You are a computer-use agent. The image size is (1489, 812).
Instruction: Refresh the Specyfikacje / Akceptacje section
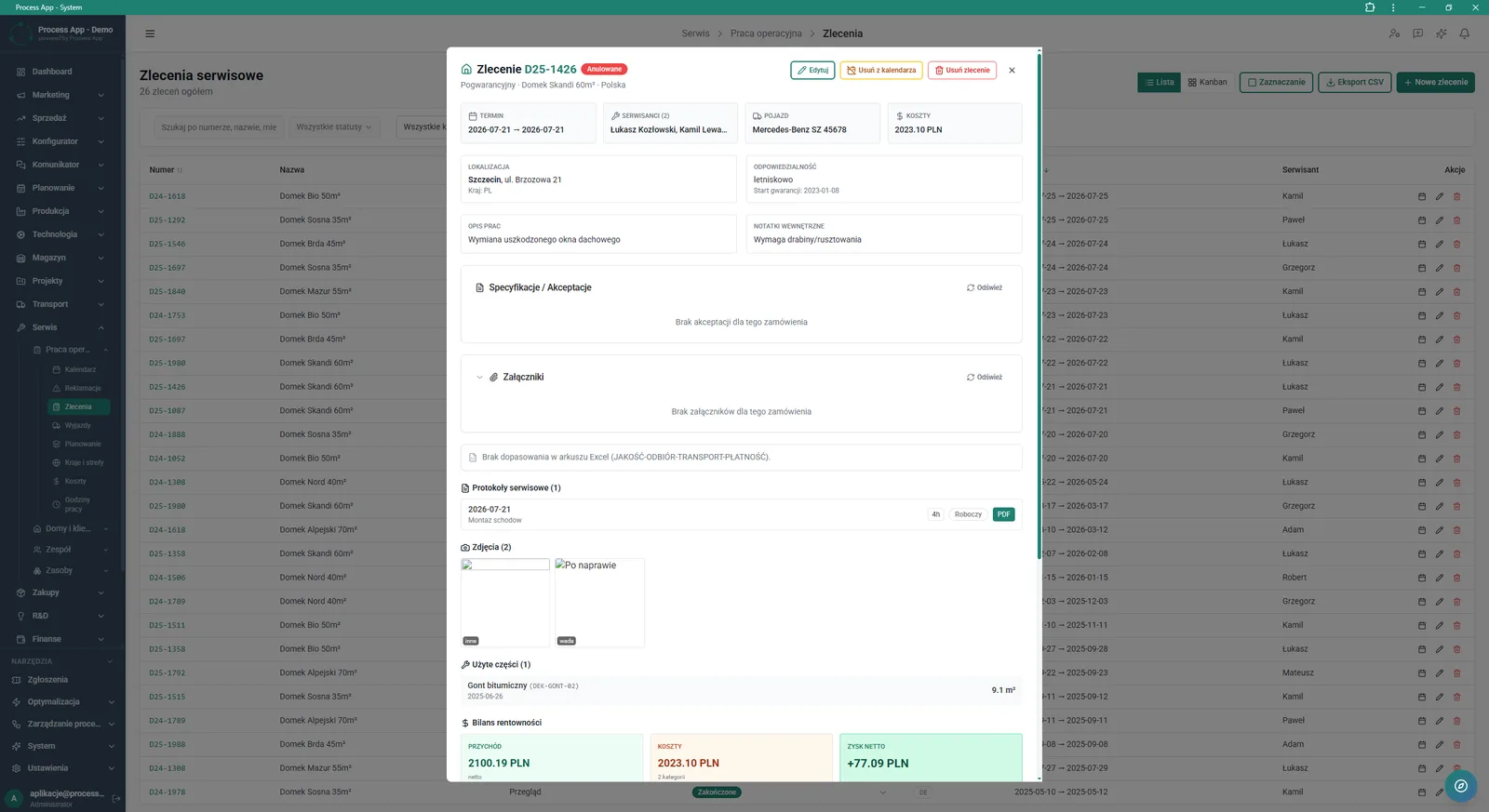click(985, 287)
